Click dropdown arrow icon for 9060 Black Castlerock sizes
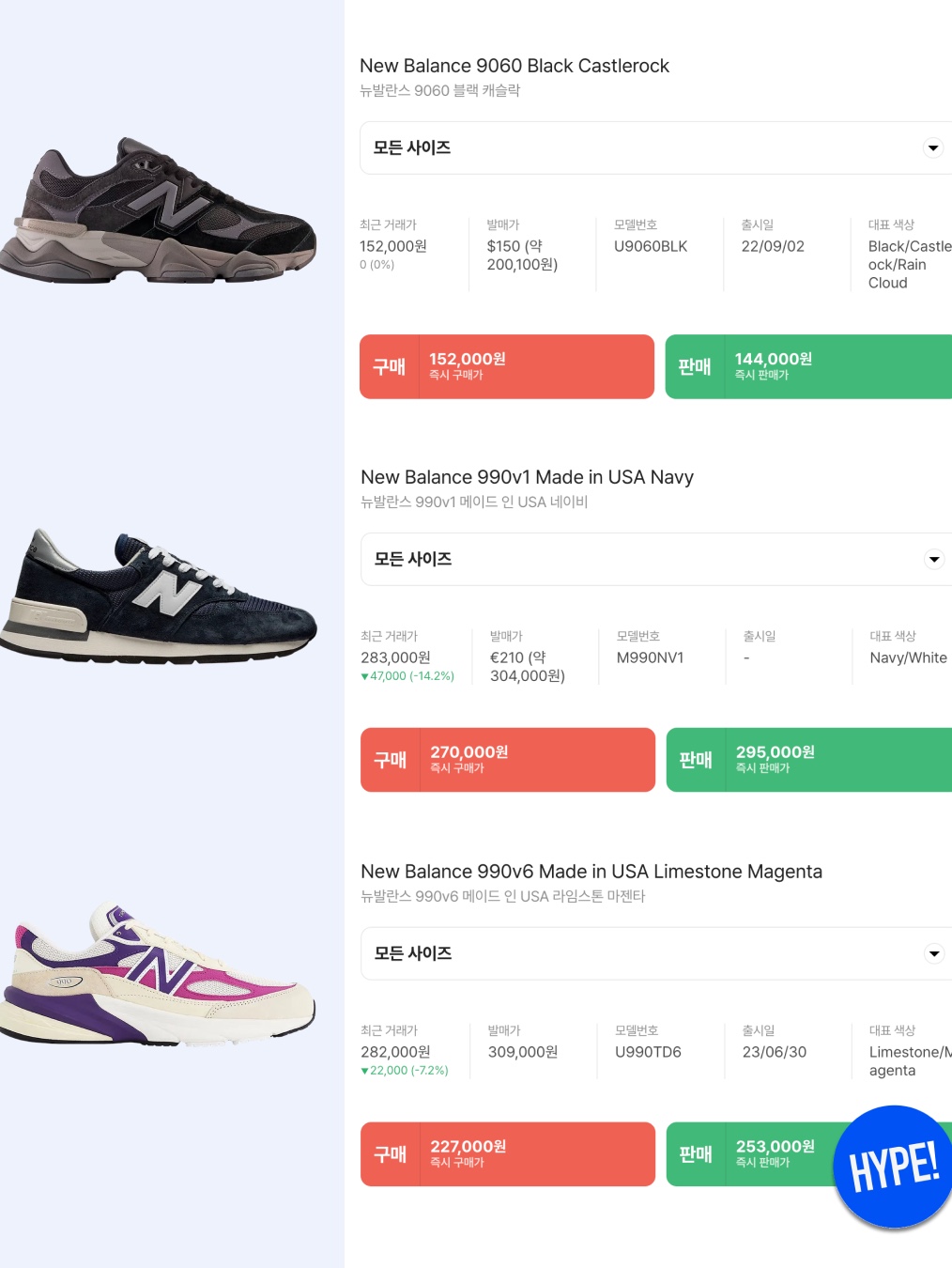The image size is (952, 1268). [x=933, y=147]
